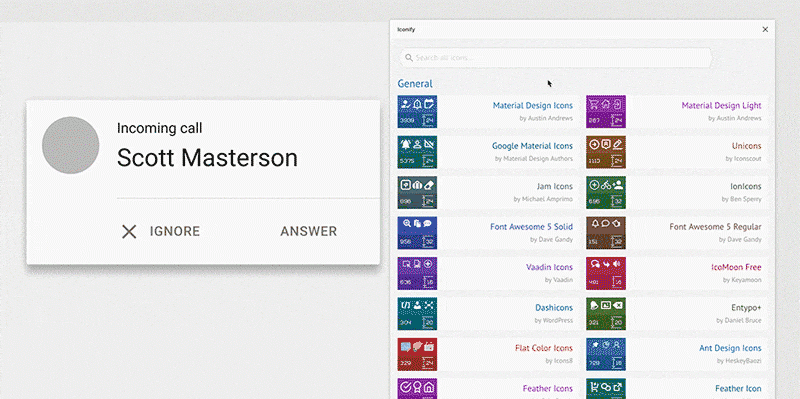Select the Ant Design Icons title link
The image size is (800, 399).
click(x=730, y=348)
